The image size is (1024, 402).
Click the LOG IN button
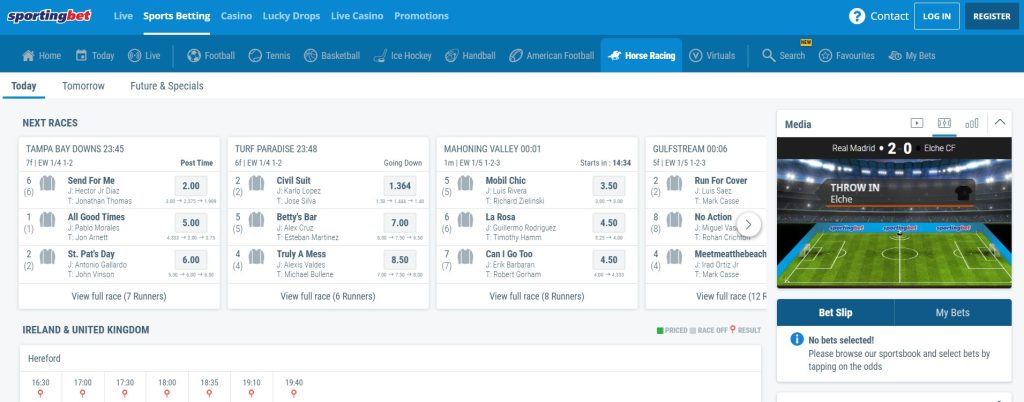point(936,16)
